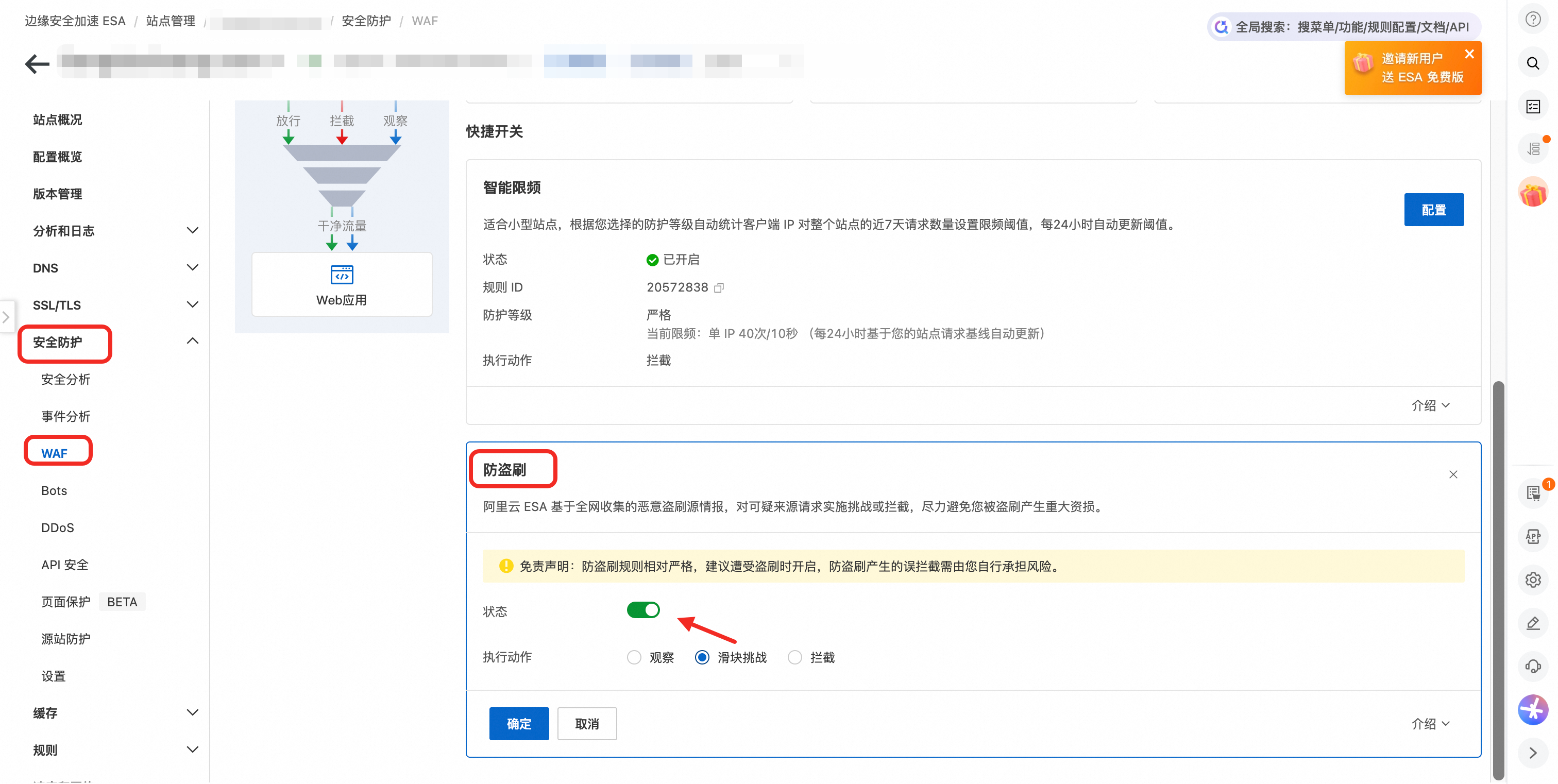Click the 确定 confirm button
The width and height of the screenshot is (1558, 784).
(518, 724)
